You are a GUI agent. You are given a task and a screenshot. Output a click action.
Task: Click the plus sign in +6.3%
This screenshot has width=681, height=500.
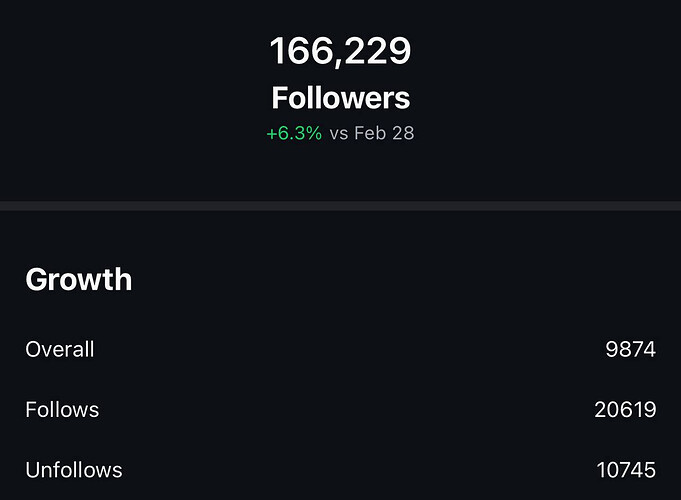click(272, 134)
